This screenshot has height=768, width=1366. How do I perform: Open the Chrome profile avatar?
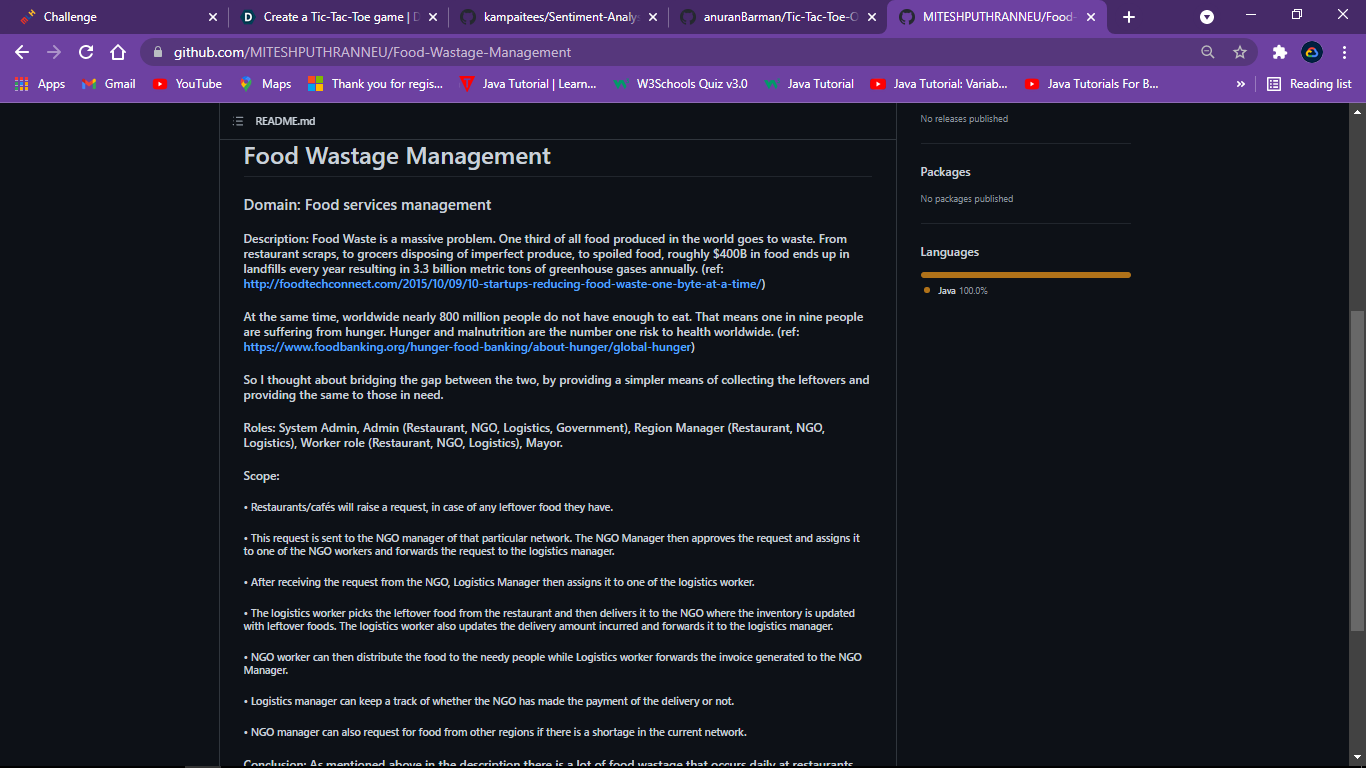click(x=1311, y=52)
